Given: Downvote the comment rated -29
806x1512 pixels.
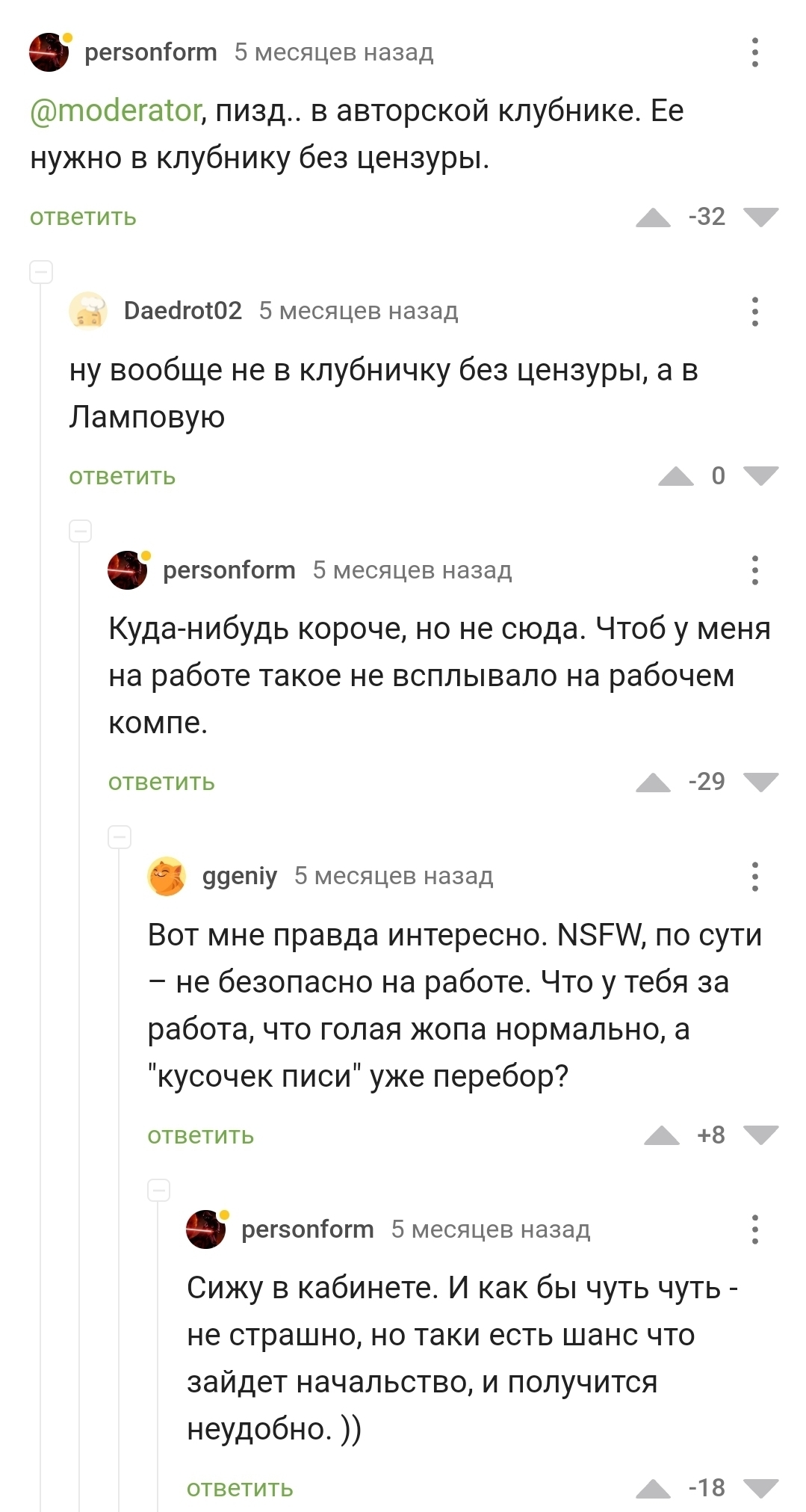Looking at the screenshot, I should point(761,782).
